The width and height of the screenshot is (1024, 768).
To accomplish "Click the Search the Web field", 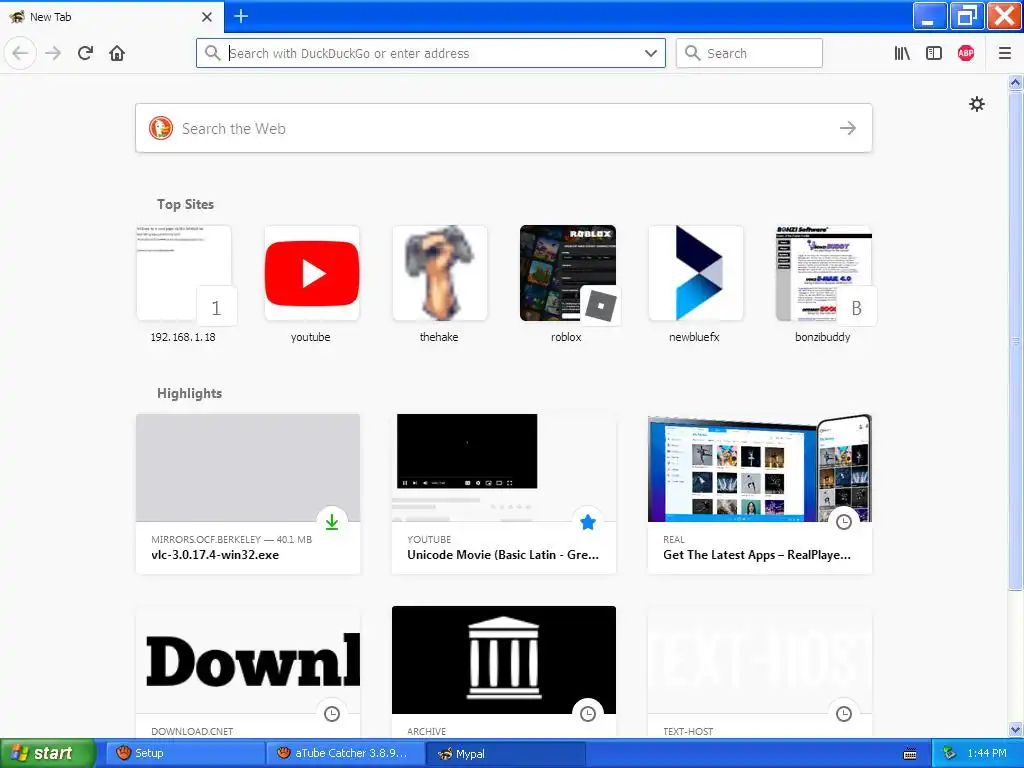I will [504, 128].
